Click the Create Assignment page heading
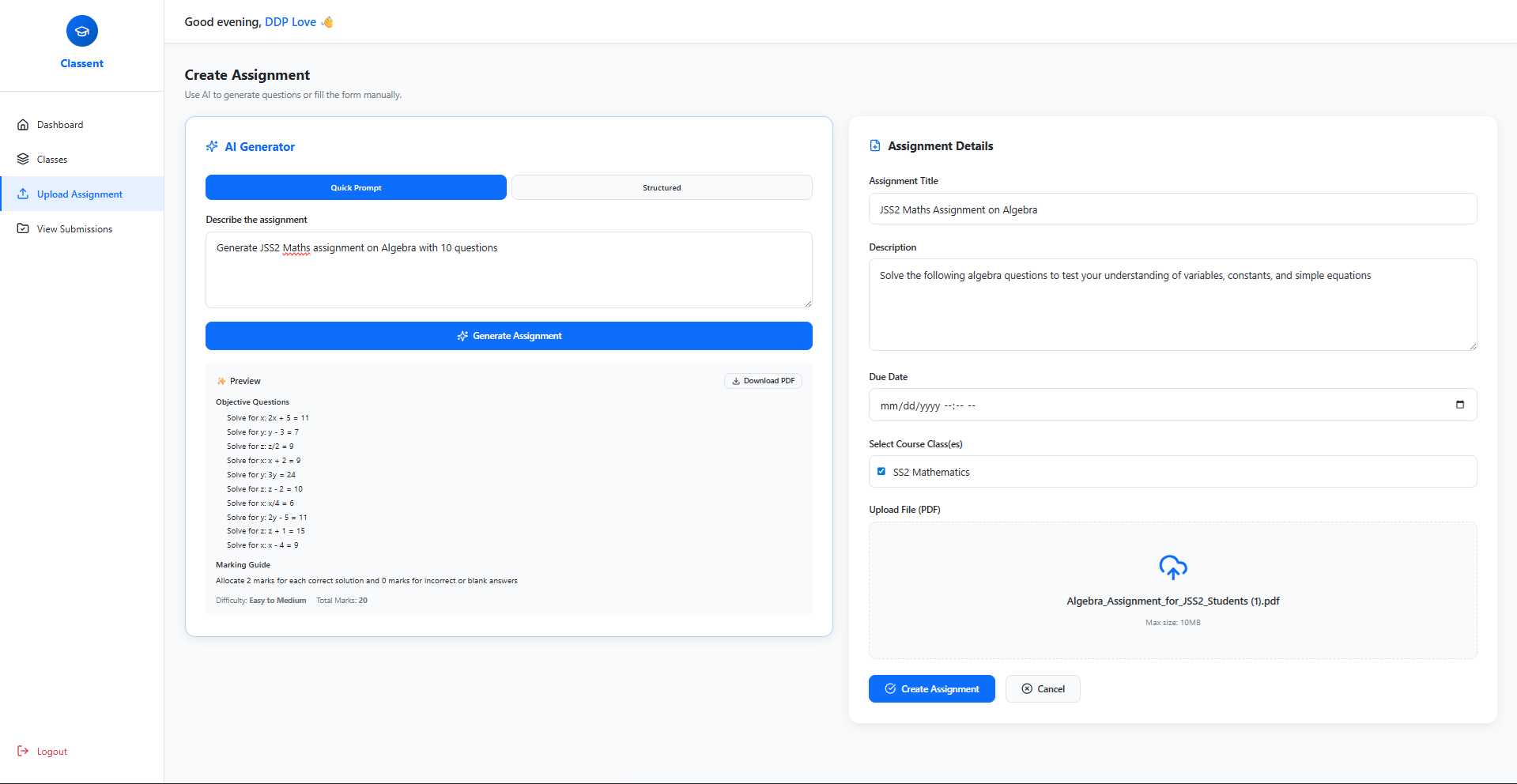The width and height of the screenshot is (1517, 784). [247, 75]
